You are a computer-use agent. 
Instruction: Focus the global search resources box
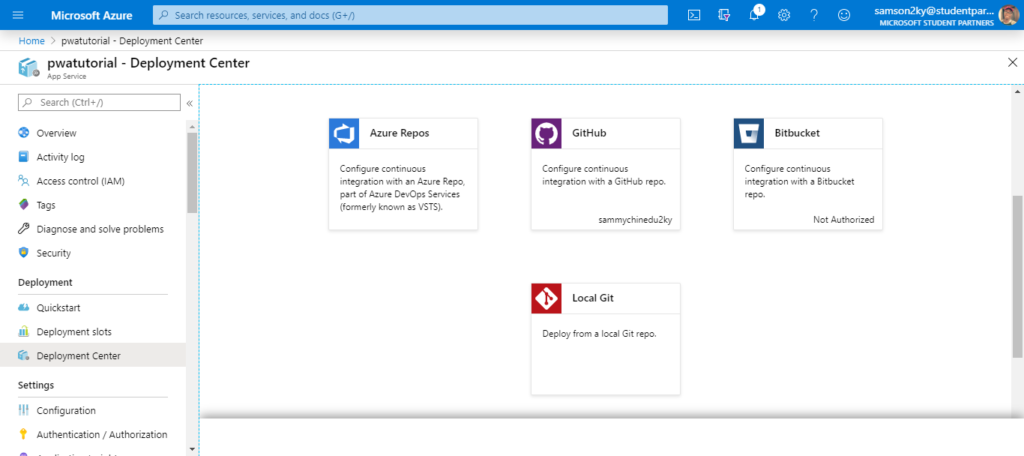coord(410,15)
